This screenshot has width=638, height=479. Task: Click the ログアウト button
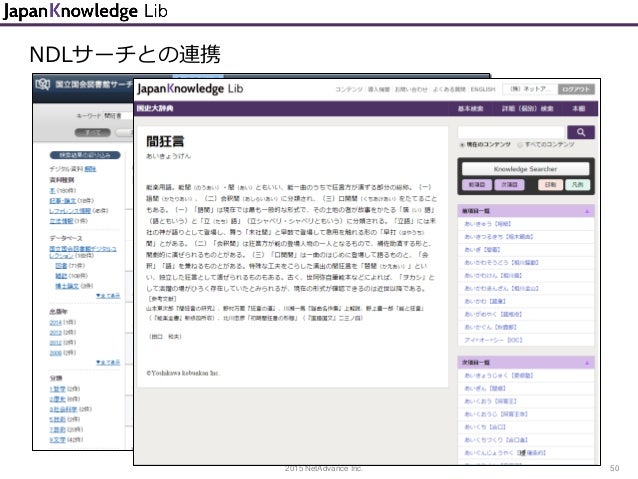pos(576,89)
